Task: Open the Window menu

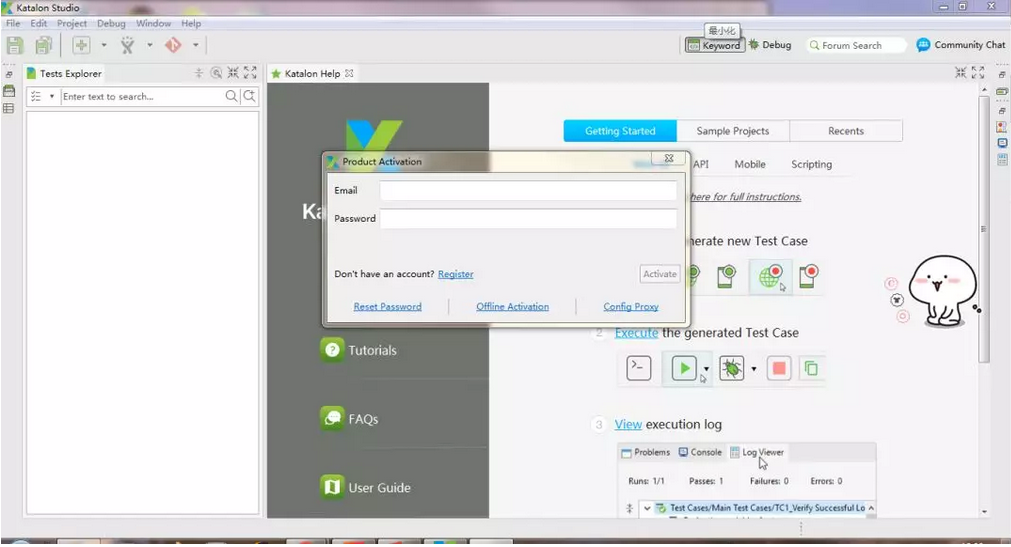Action: point(153,23)
